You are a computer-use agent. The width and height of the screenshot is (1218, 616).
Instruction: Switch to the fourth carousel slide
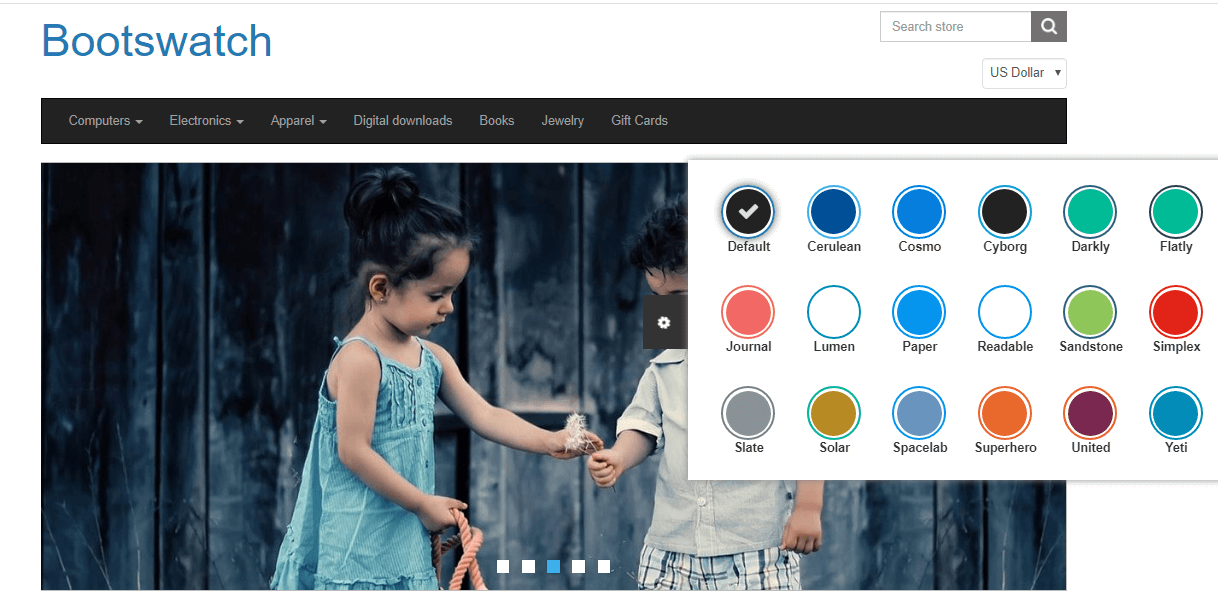tap(578, 567)
